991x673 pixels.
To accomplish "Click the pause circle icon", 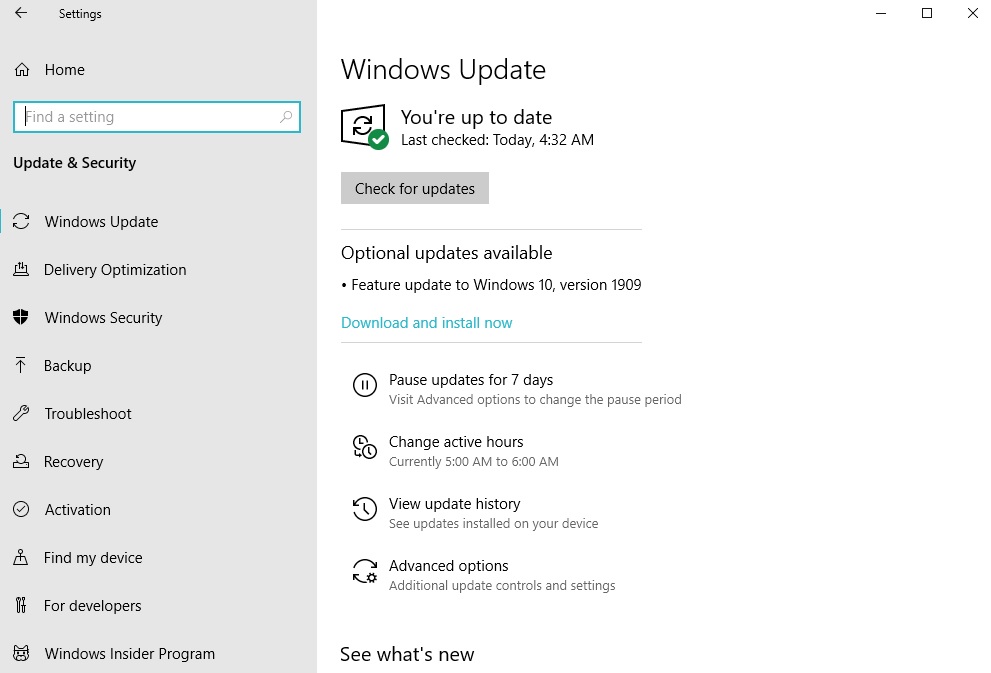I will (365, 385).
